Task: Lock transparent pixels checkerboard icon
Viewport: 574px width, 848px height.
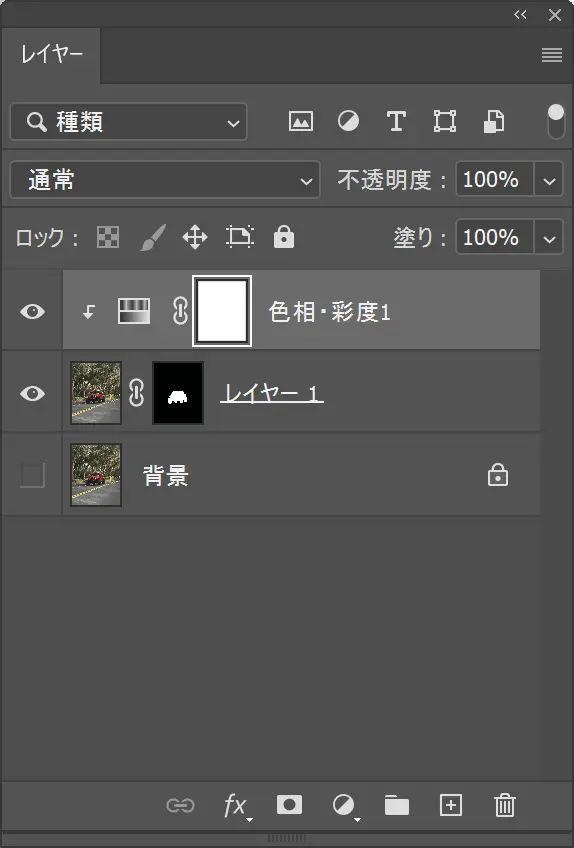Action: click(x=108, y=237)
